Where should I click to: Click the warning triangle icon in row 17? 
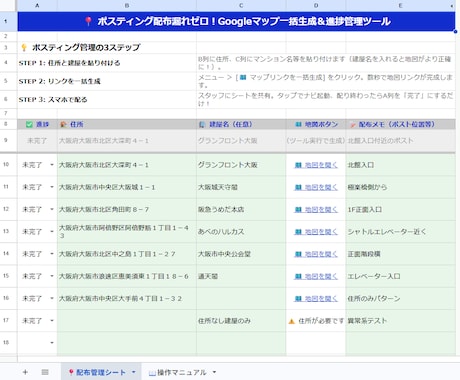[x=292, y=321]
